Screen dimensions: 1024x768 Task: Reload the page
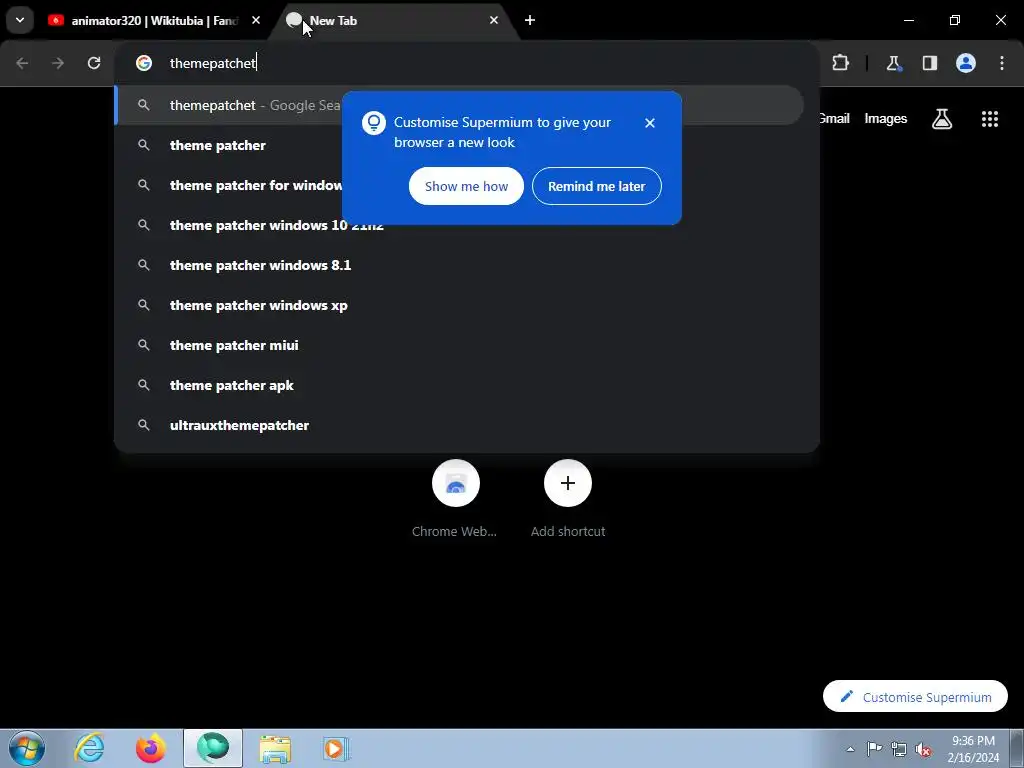pos(94,63)
